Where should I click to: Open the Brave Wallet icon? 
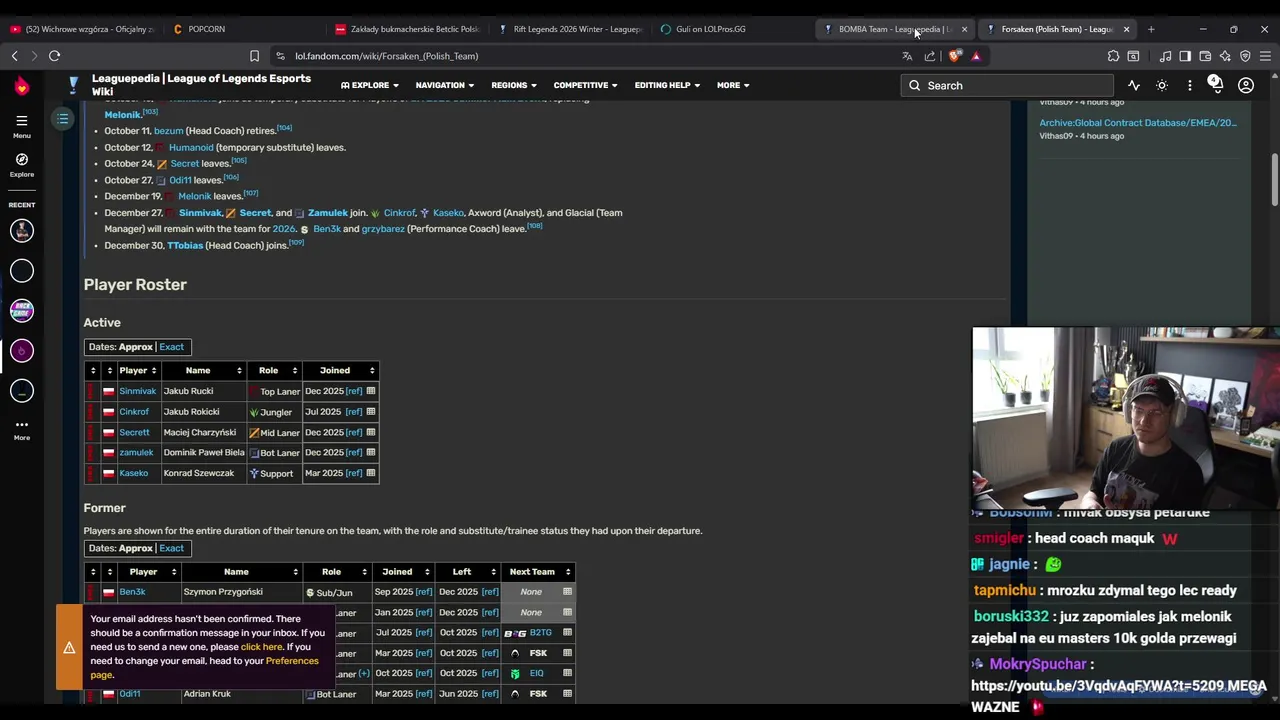click(x=1205, y=56)
